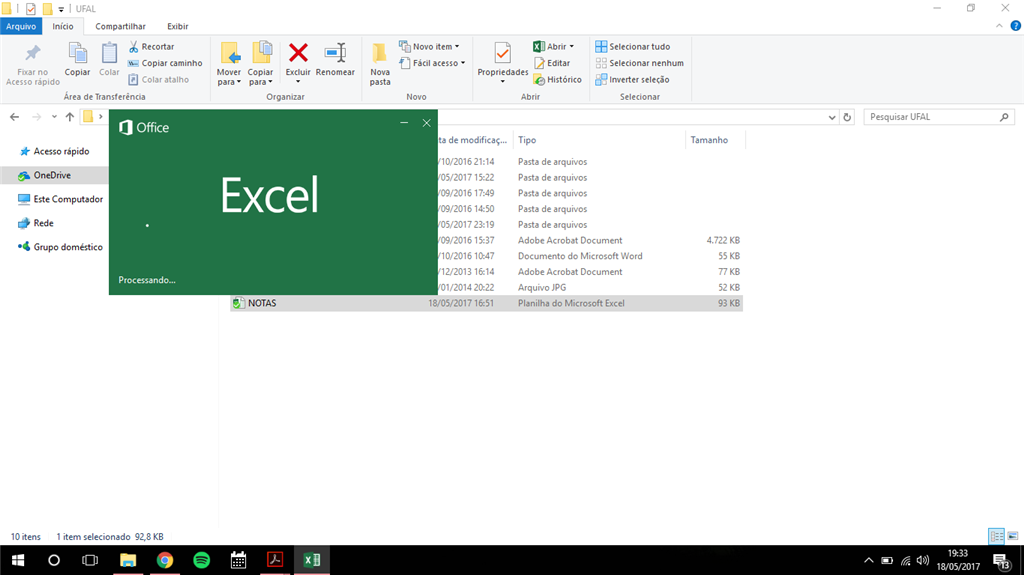Click Abrir with Excel icon
Viewport: 1024px width, 575px height.
click(x=549, y=46)
